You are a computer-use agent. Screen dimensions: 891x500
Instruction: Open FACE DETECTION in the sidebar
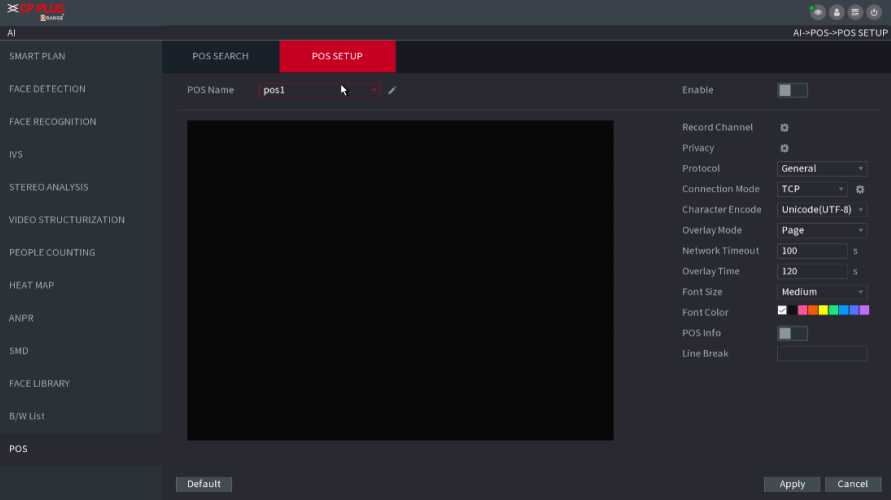pyautogui.click(x=47, y=89)
